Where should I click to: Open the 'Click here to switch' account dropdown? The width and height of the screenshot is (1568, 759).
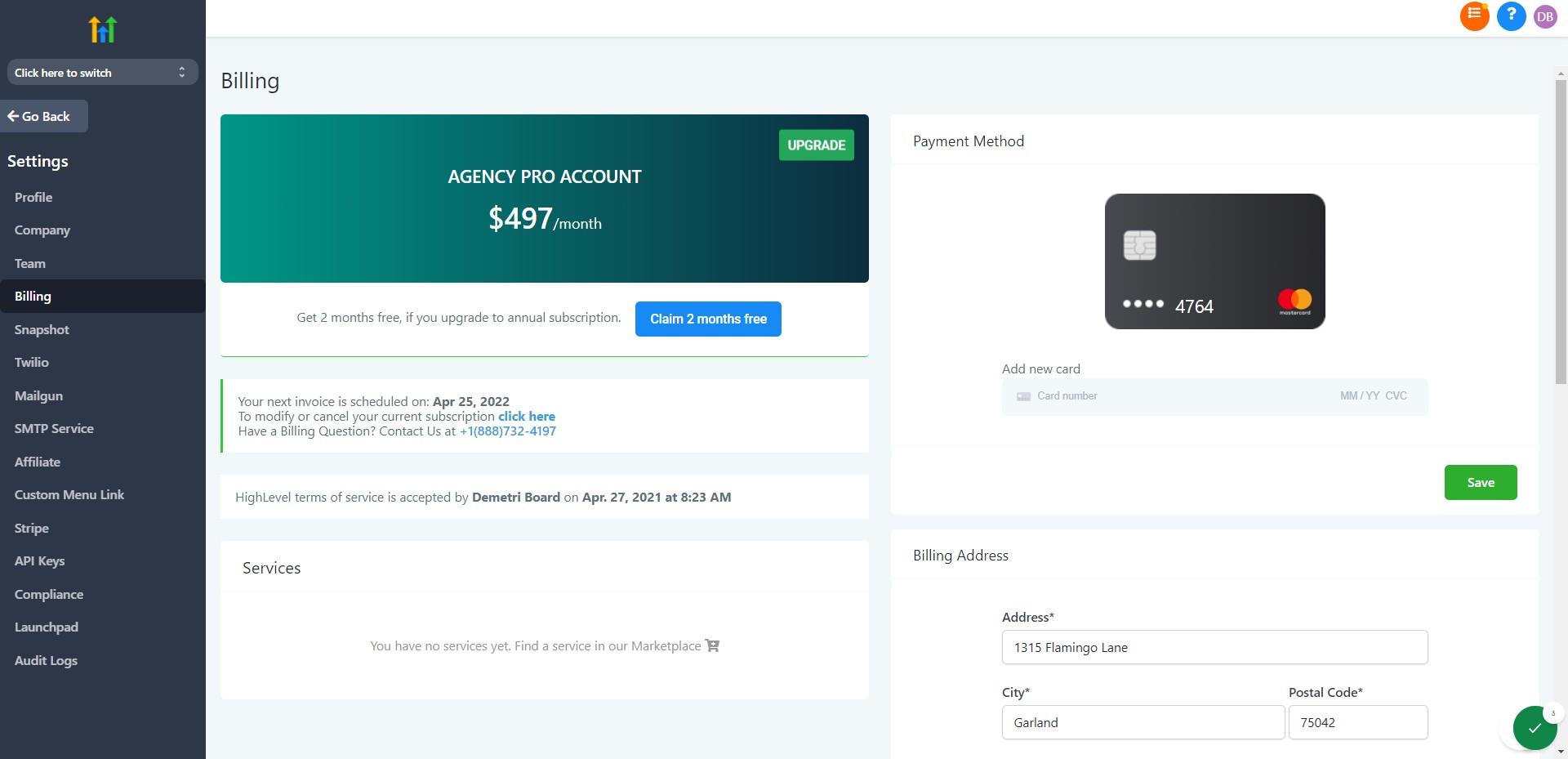click(x=103, y=73)
